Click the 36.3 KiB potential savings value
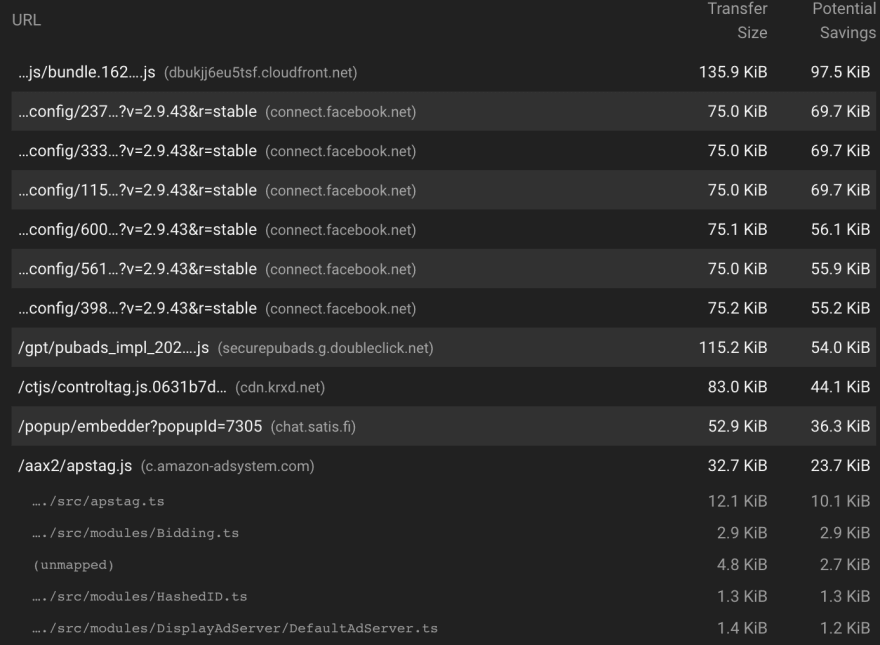Viewport: 880px width, 645px height. (x=840, y=426)
